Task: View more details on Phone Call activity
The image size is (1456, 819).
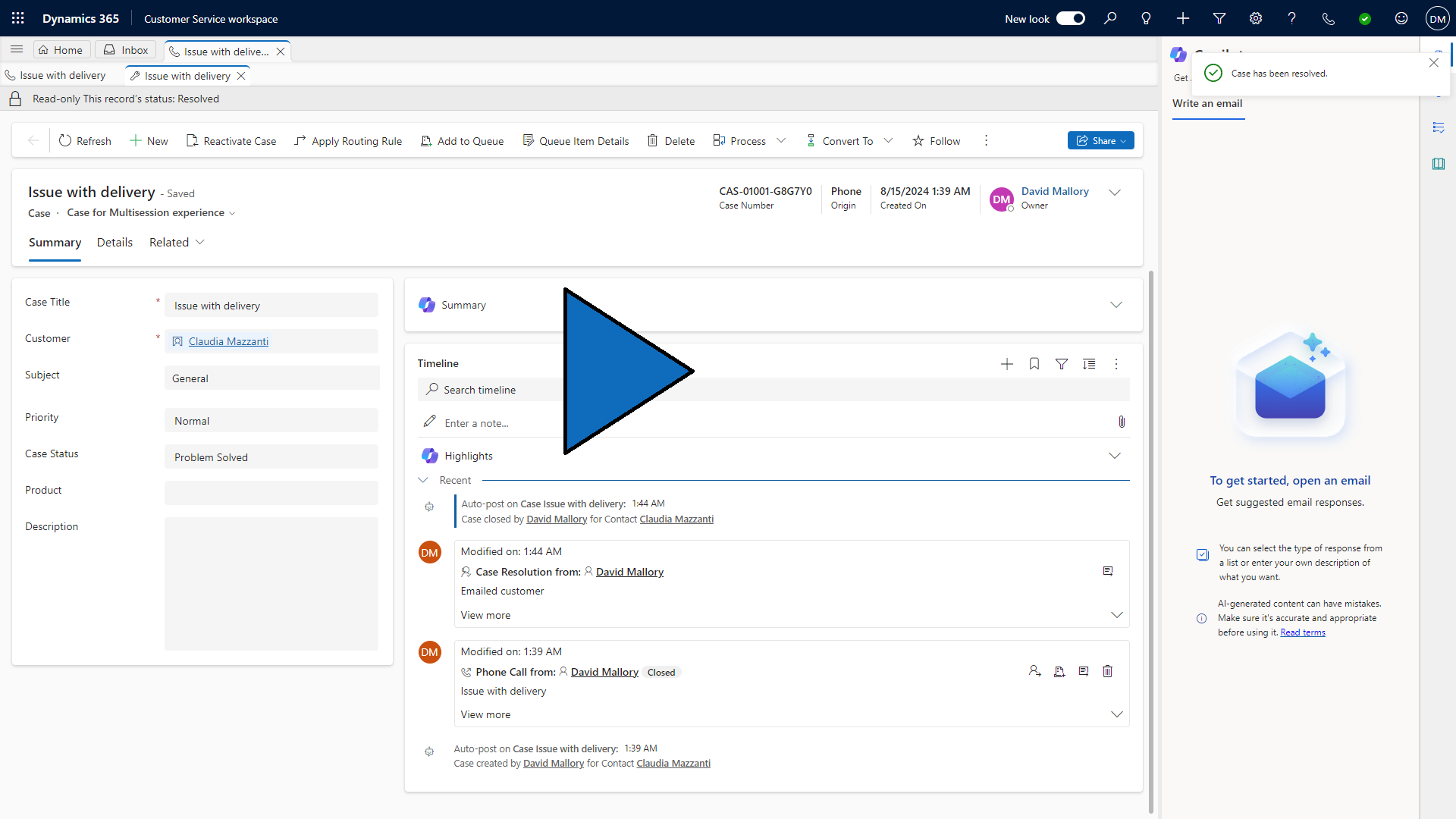Action: 486,714
